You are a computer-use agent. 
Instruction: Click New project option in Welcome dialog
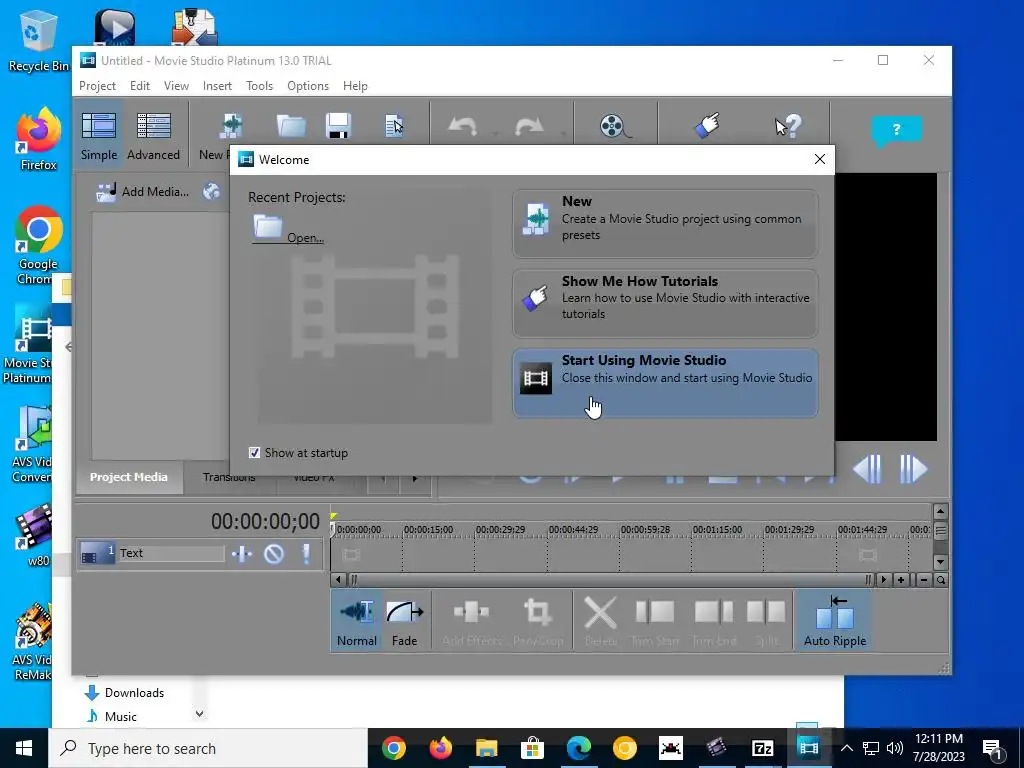[x=665, y=223]
